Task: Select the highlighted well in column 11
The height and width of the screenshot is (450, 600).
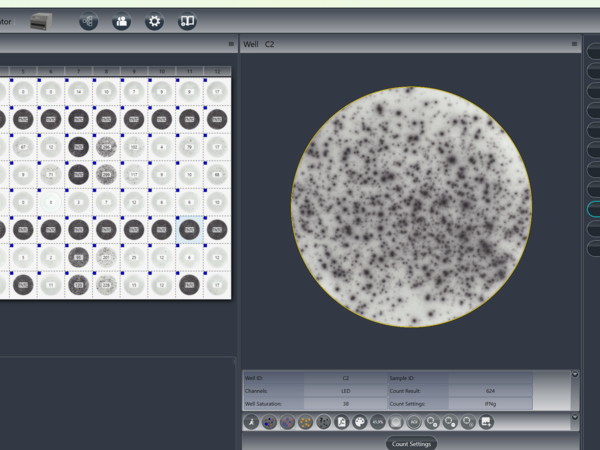Action: click(x=189, y=229)
